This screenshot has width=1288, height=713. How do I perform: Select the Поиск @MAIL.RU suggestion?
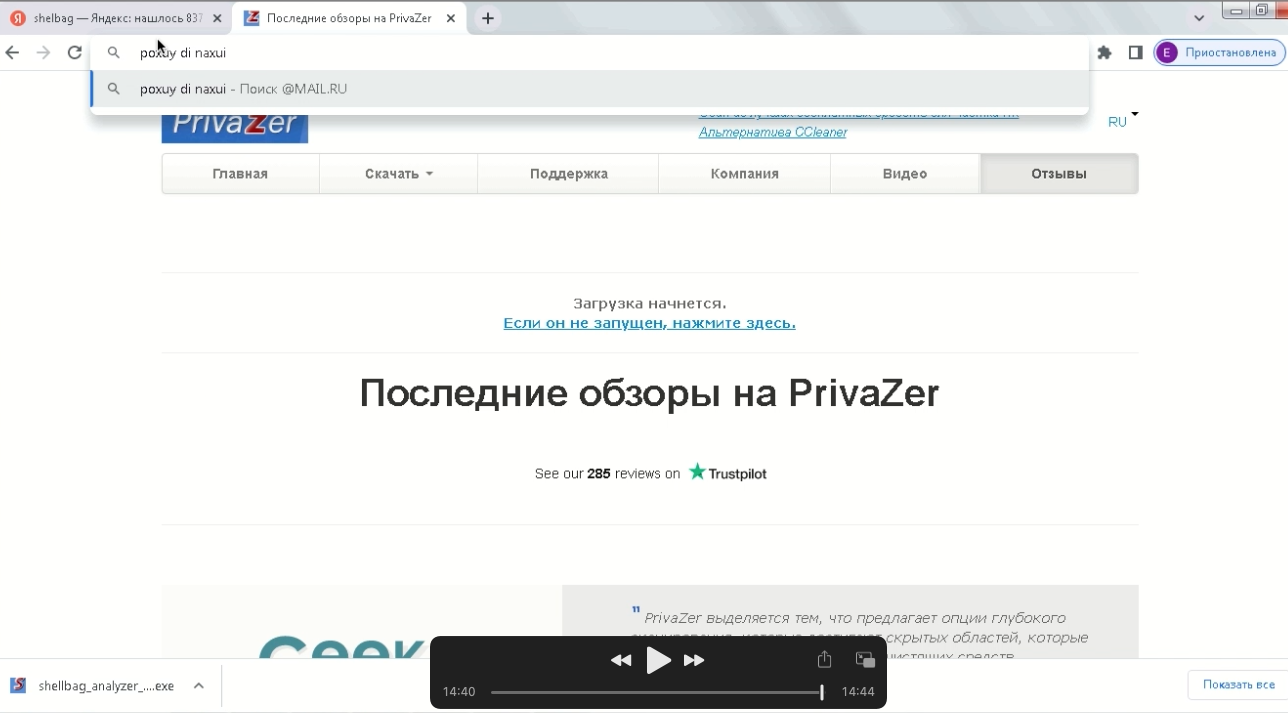coord(243,89)
